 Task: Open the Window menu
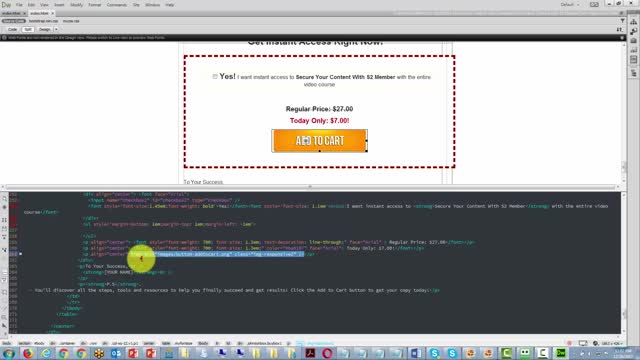(153, 5)
